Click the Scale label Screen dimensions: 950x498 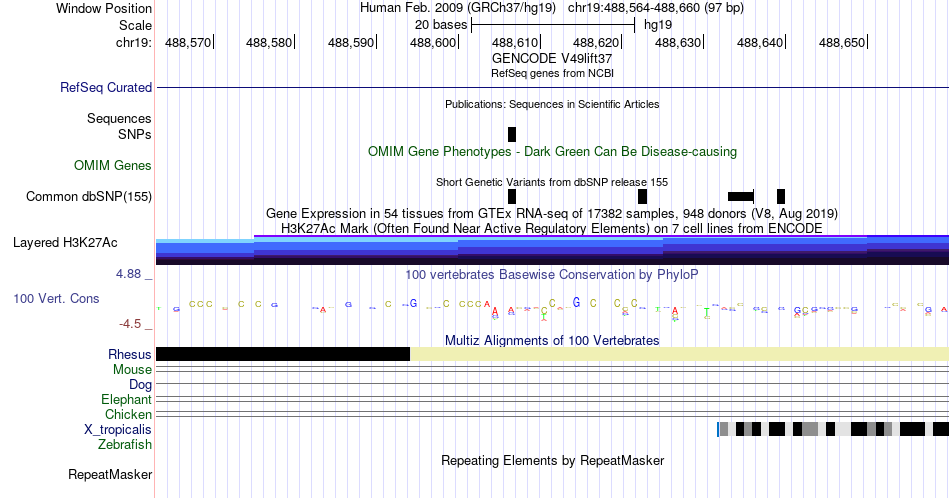click(135, 25)
